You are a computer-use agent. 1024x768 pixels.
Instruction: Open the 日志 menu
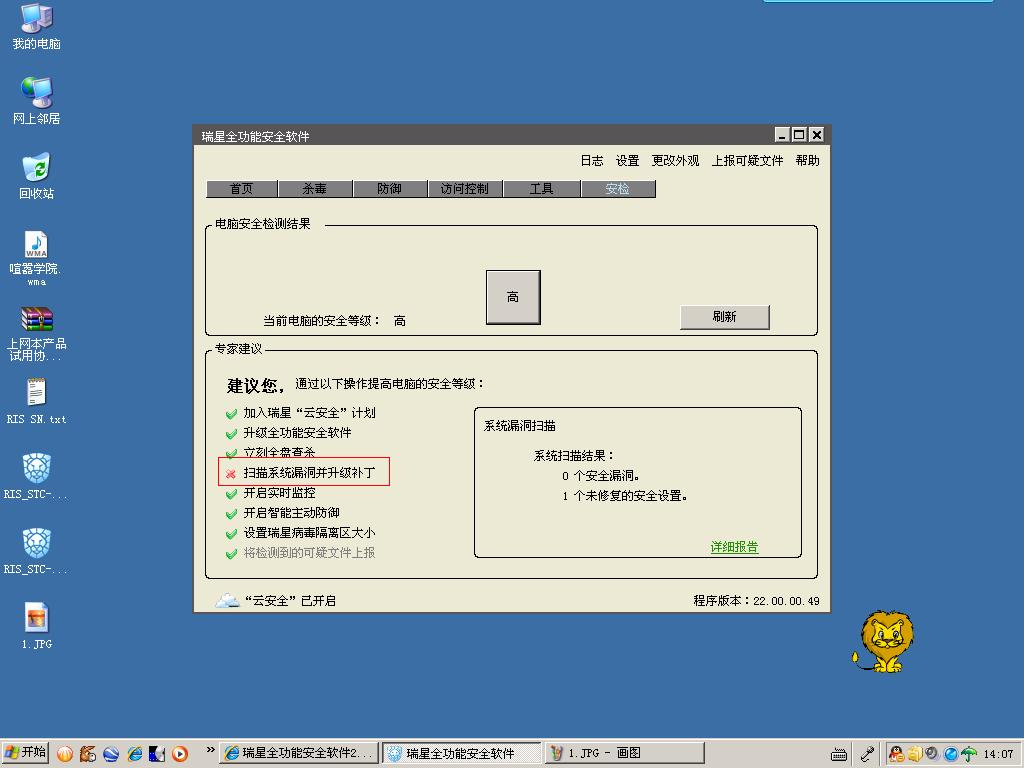tap(592, 161)
